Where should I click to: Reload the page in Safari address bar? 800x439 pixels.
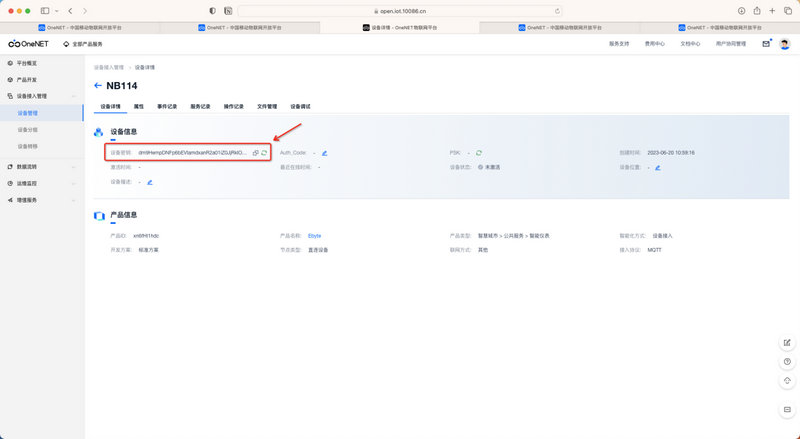point(557,11)
